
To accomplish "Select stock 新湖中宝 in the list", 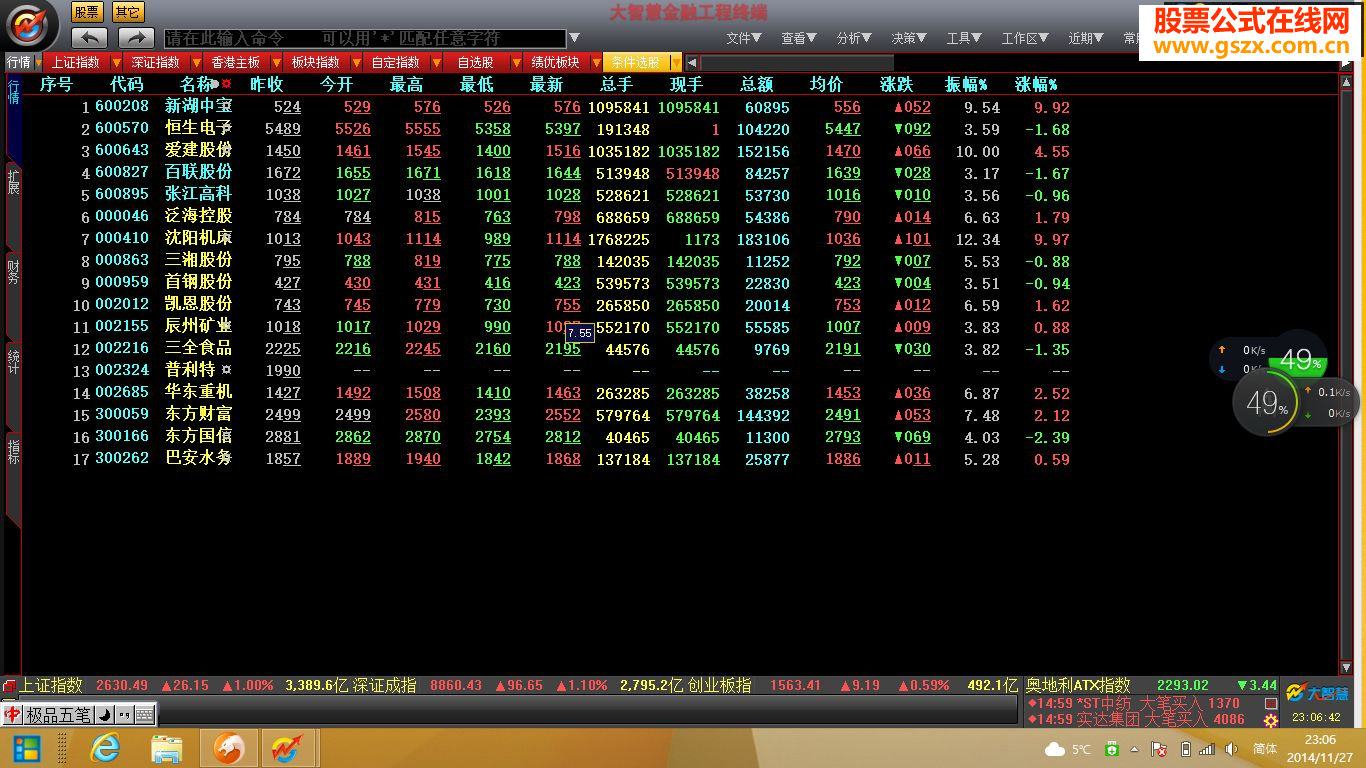I will tap(198, 106).
